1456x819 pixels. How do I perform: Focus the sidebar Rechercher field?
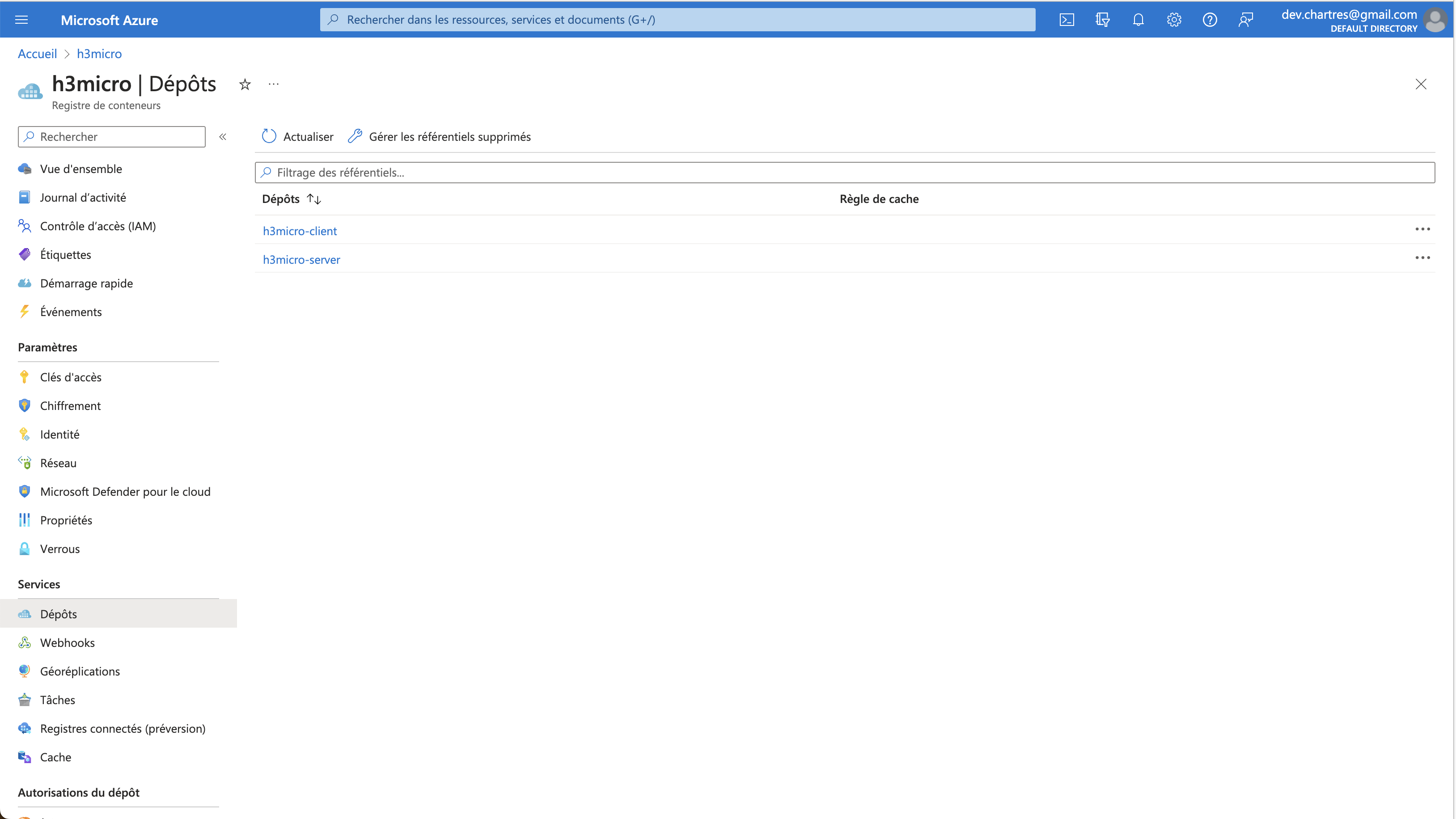(111, 137)
